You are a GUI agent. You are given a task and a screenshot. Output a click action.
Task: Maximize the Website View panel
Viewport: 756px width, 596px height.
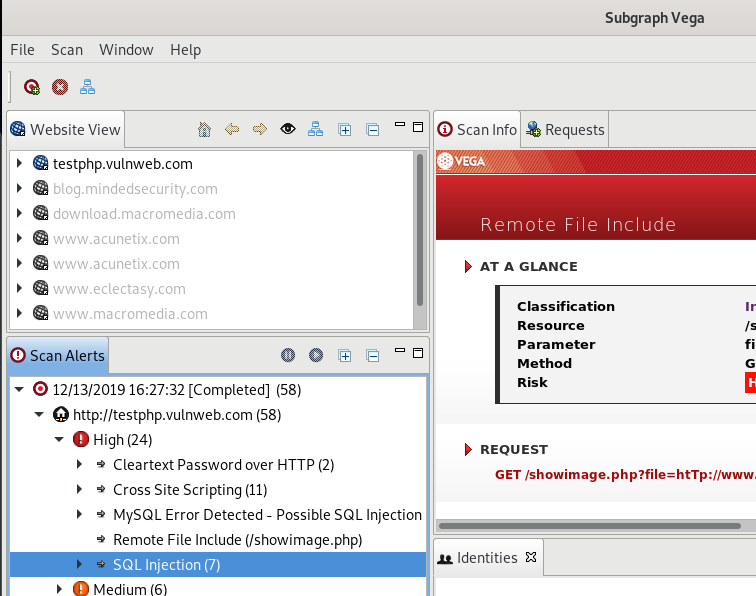coord(418,127)
